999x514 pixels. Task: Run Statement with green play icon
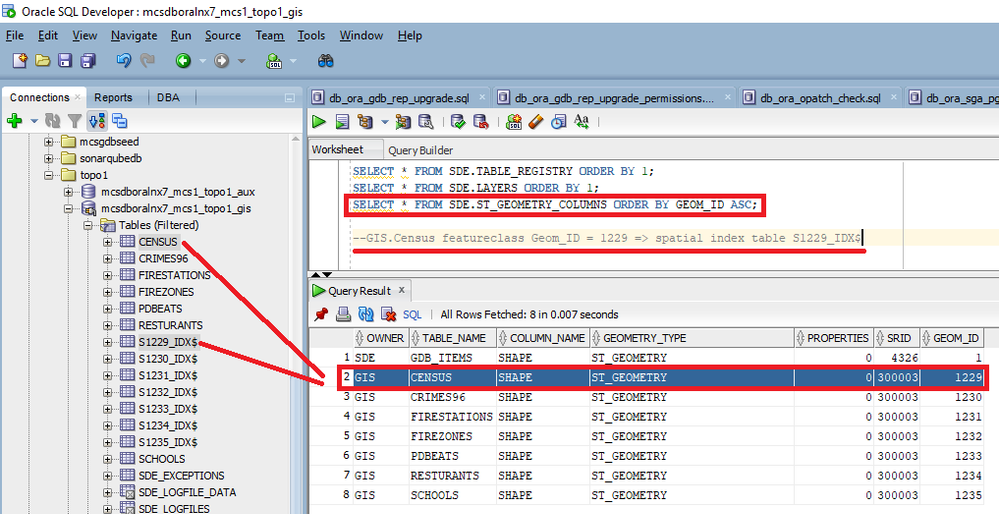tap(319, 121)
